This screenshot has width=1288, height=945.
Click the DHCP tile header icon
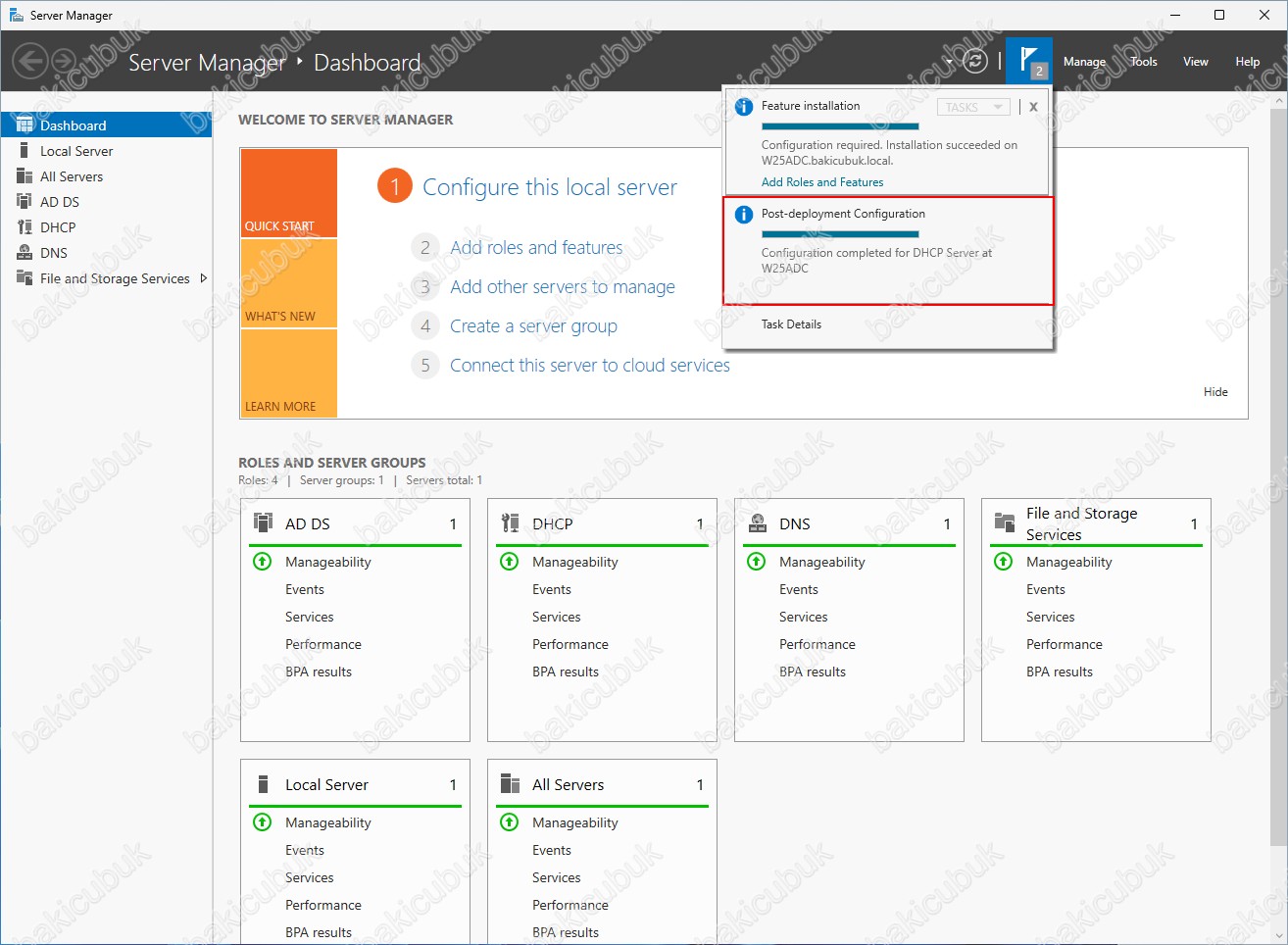click(510, 522)
